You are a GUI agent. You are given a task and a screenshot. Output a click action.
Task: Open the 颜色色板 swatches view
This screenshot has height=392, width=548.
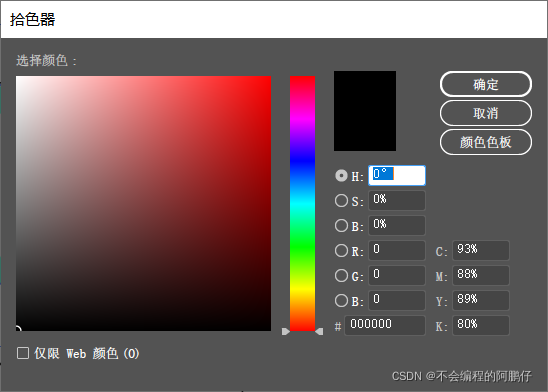click(x=486, y=142)
